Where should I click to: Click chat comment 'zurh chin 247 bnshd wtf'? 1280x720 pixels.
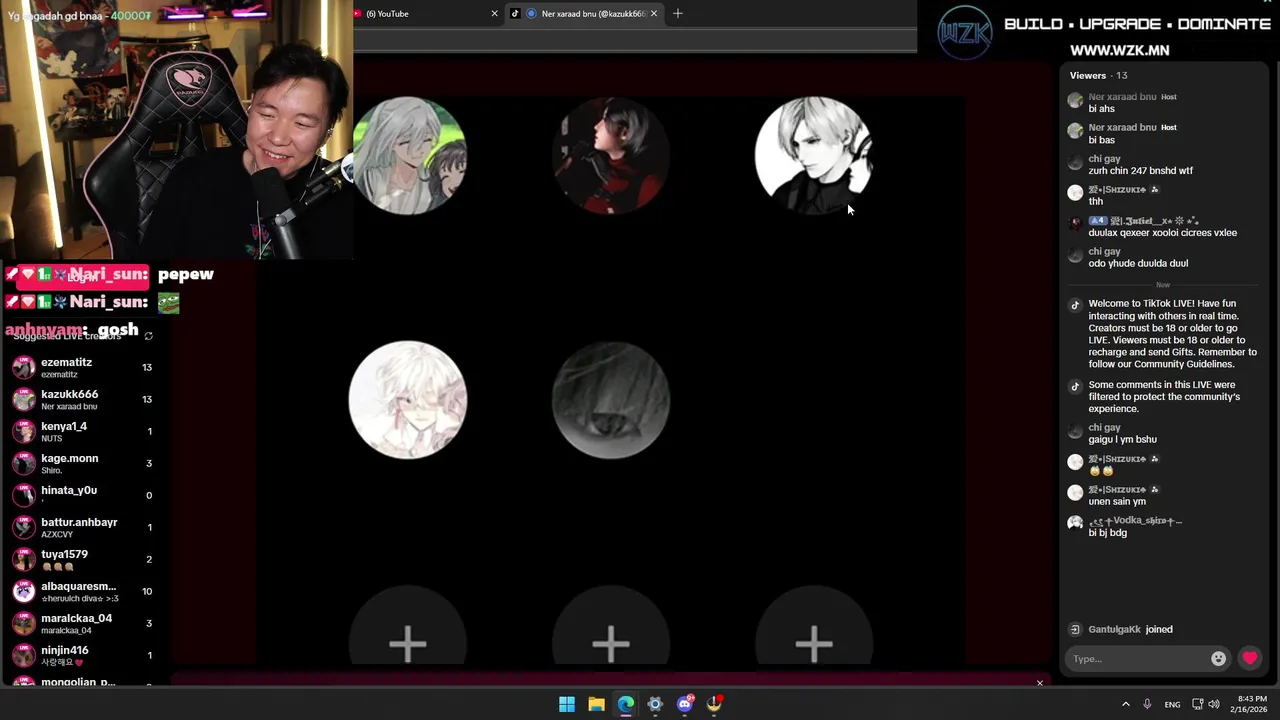[x=1140, y=171]
